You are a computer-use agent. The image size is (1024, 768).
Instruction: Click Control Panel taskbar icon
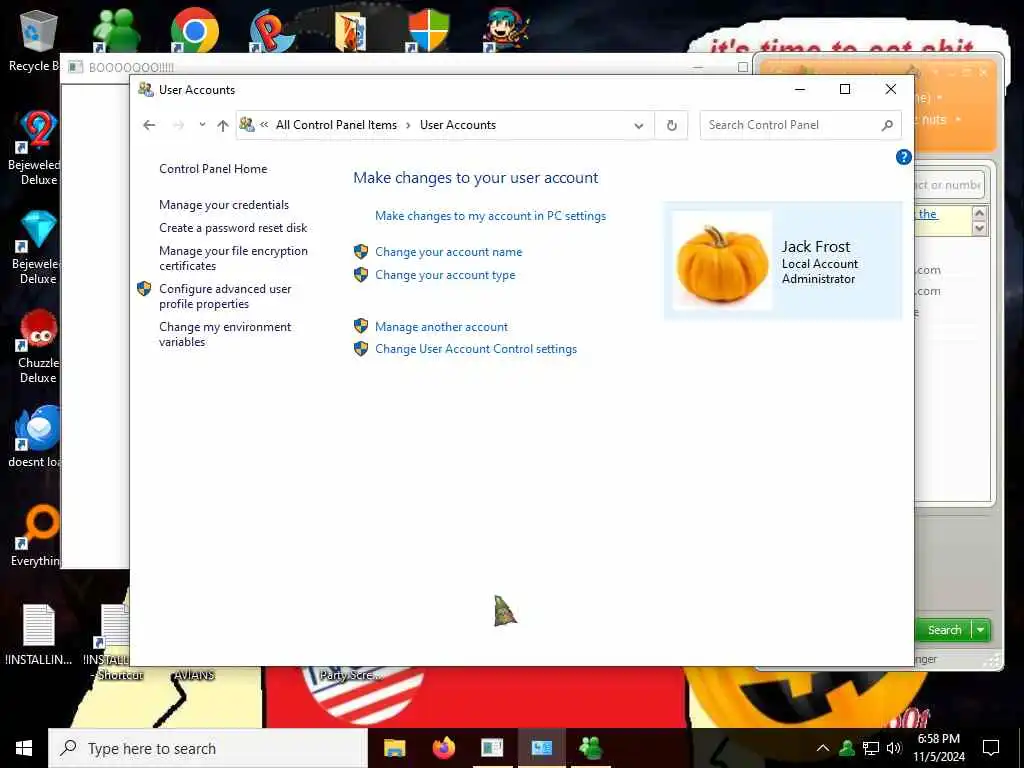pos(541,748)
